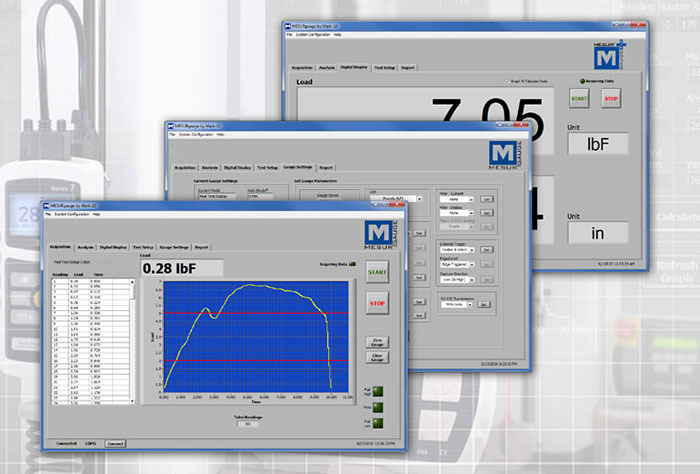Click Report tab in the Gauge Settings window
700x474 pixels.
click(326, 167)
